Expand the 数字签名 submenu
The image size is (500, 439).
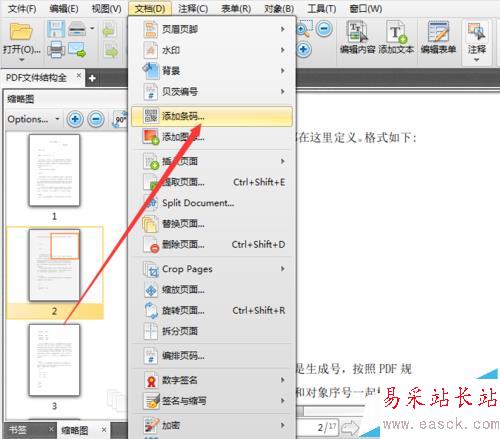pos(212,380)
